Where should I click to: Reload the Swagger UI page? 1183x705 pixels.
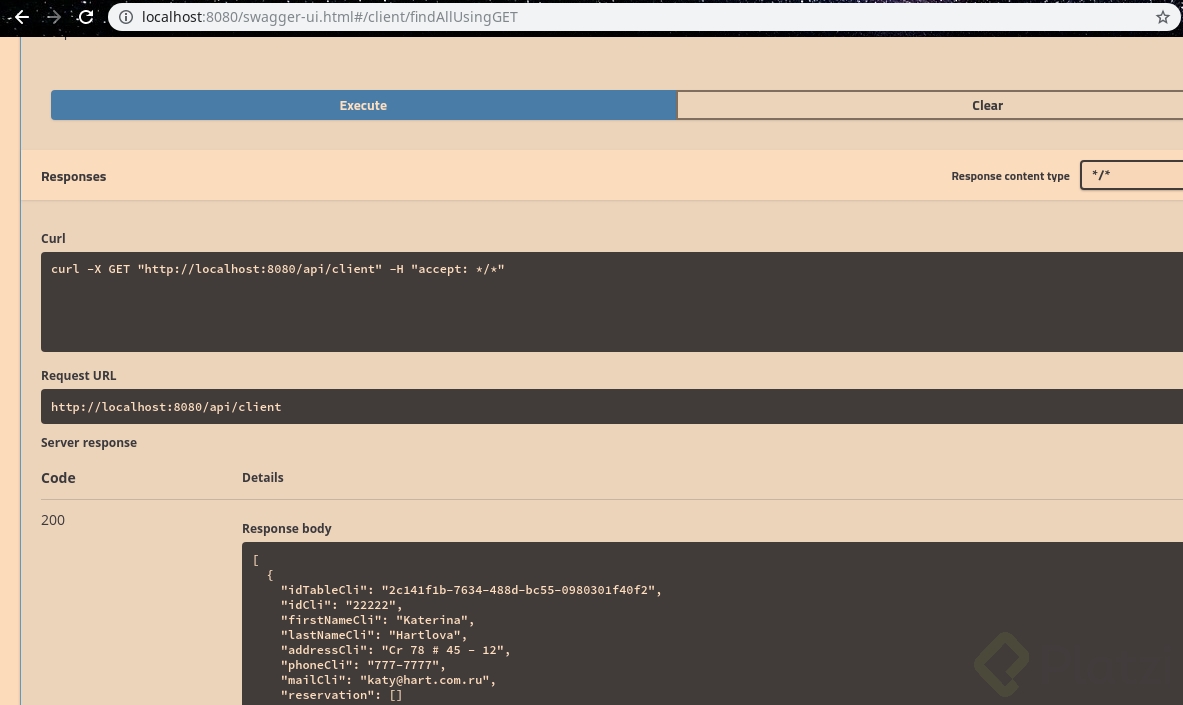tap(85, 17)
